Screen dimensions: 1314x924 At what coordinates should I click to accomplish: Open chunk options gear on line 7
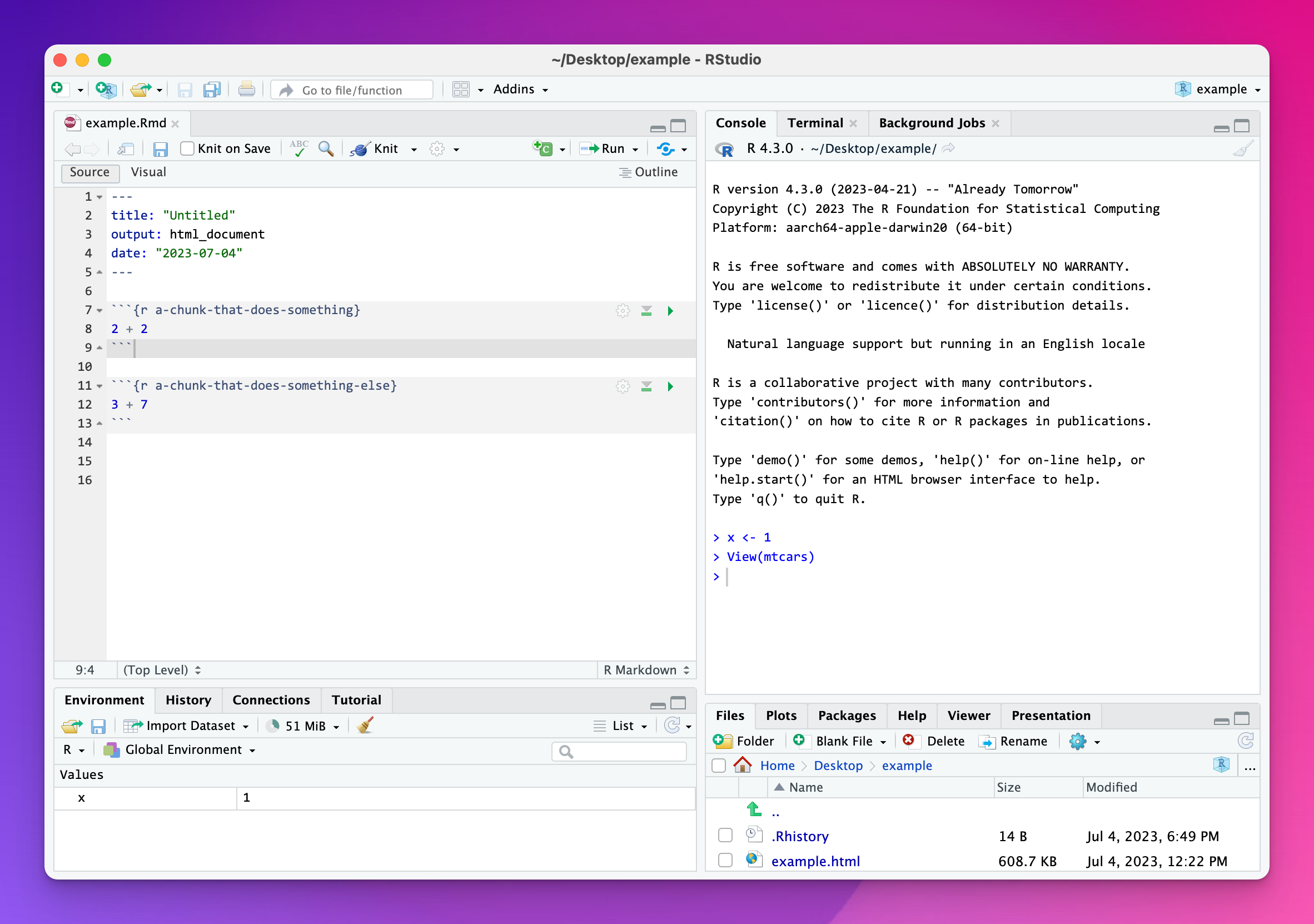623,311
